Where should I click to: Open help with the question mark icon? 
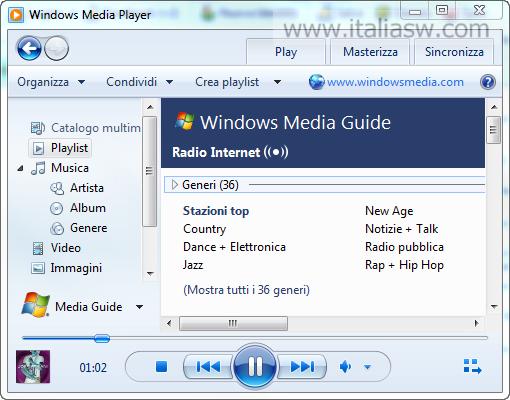488,82
